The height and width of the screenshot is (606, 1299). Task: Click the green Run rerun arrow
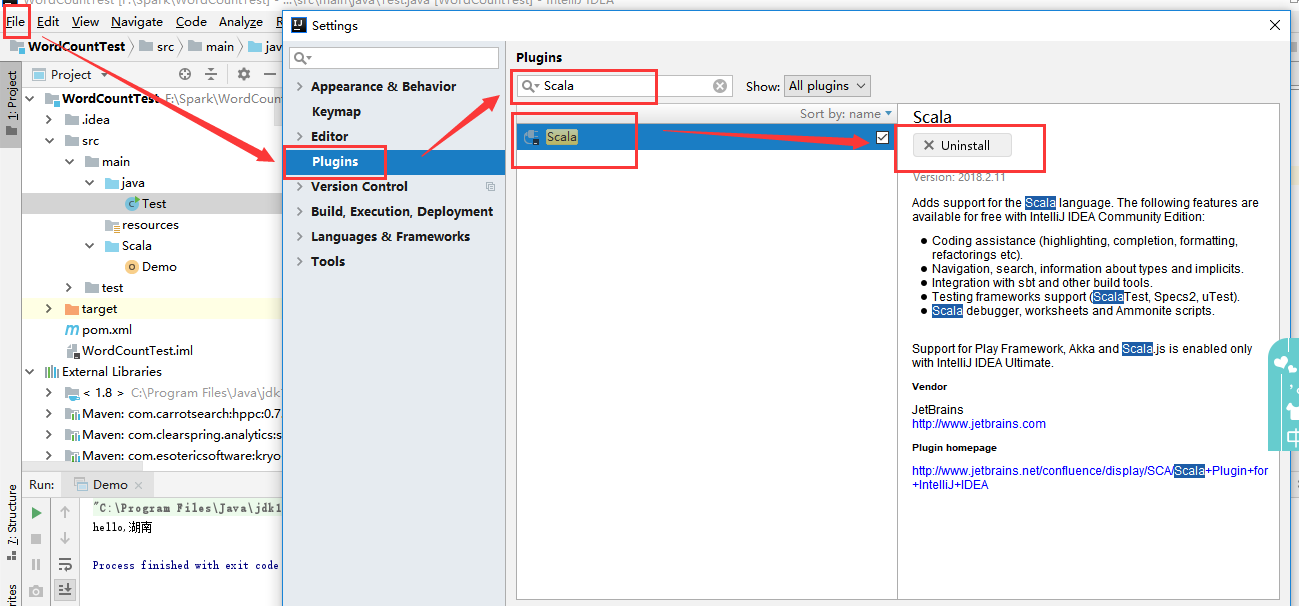[36, 513]
